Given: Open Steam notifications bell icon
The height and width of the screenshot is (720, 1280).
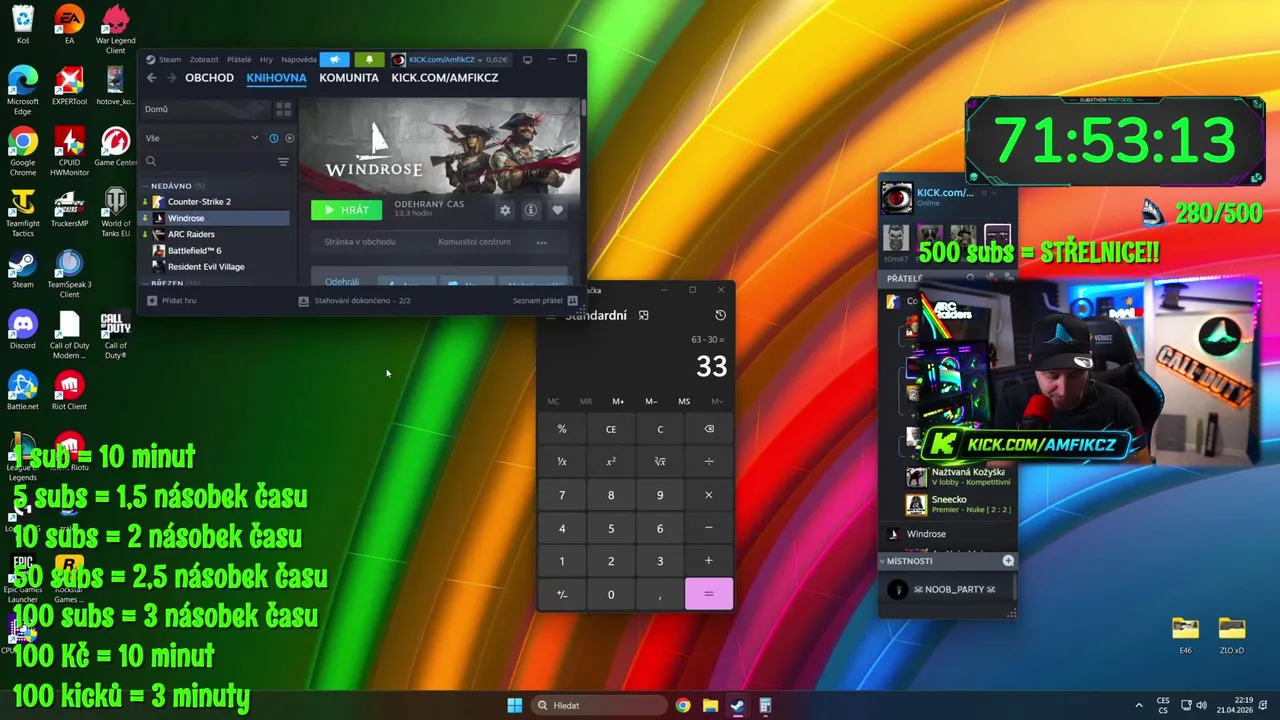Looking at the screenshot, I should pos(369,59).
